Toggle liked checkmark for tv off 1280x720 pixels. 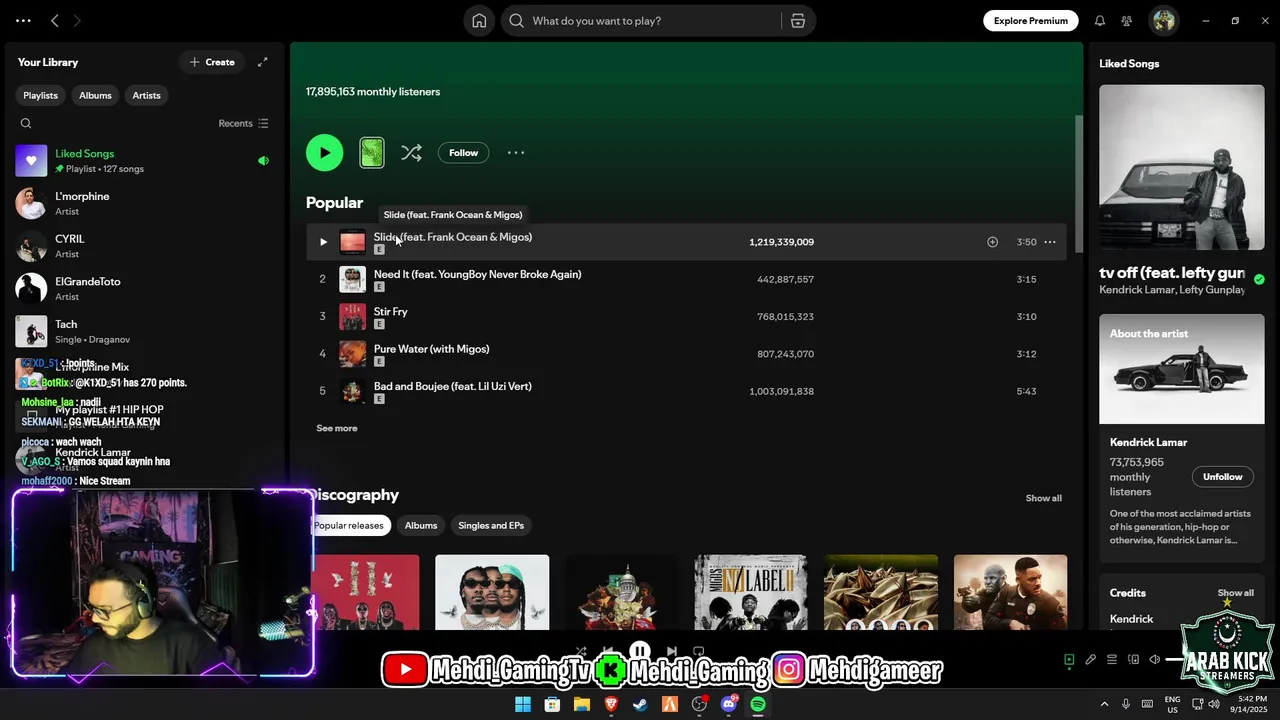[1259, 280]
